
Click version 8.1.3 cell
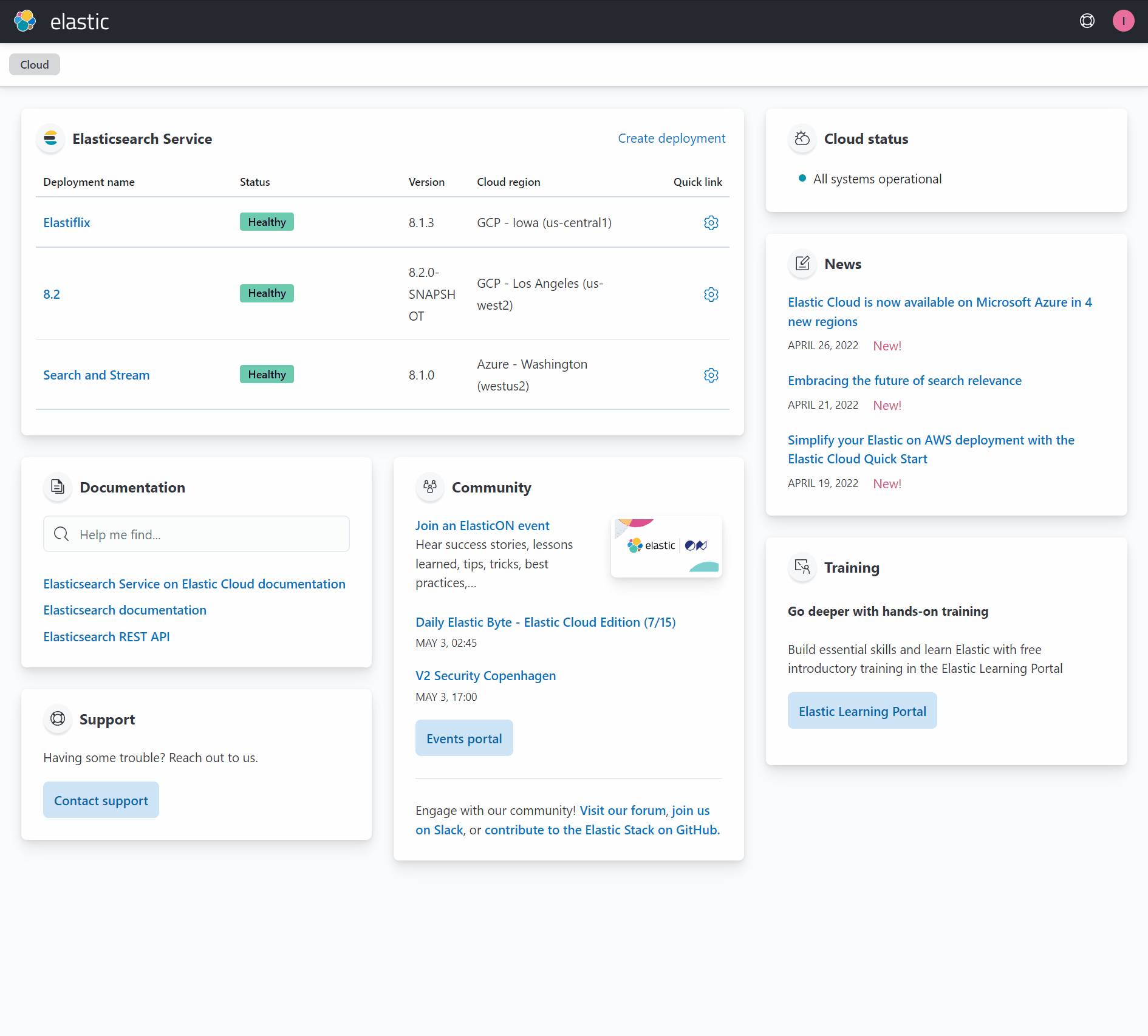tap(421, 223)
